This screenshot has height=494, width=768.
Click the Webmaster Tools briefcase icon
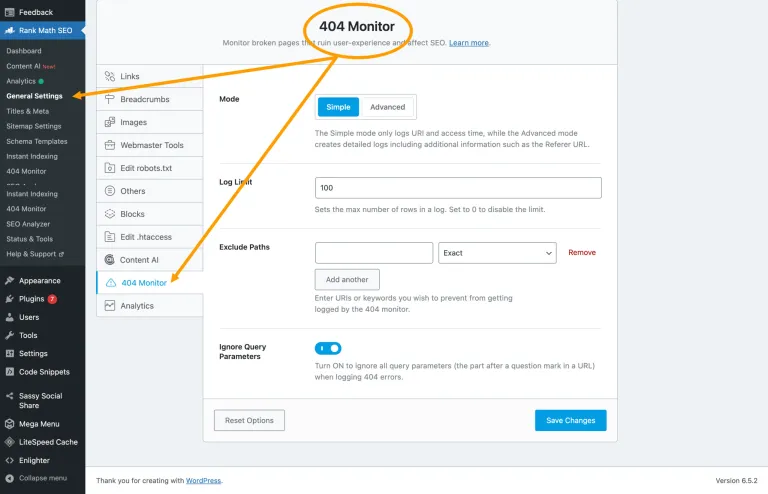click(x=110, y=145)
